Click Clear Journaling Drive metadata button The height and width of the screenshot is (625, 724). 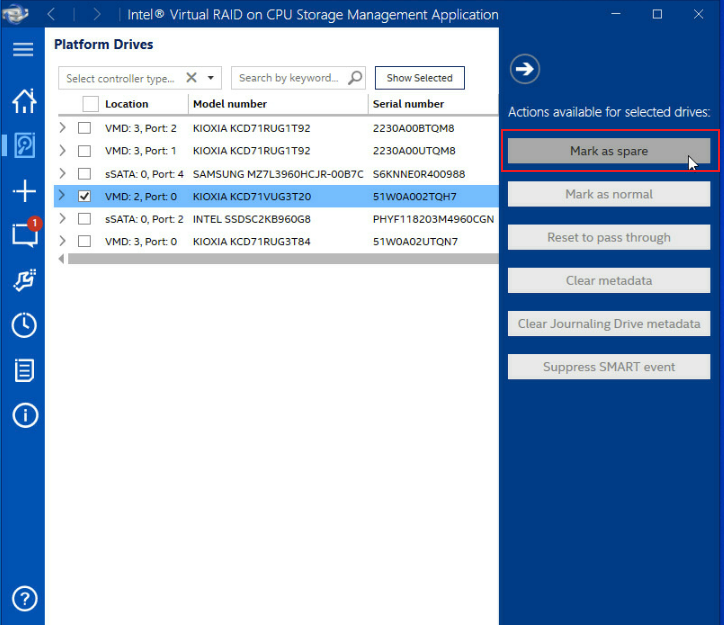coord(609,324)
